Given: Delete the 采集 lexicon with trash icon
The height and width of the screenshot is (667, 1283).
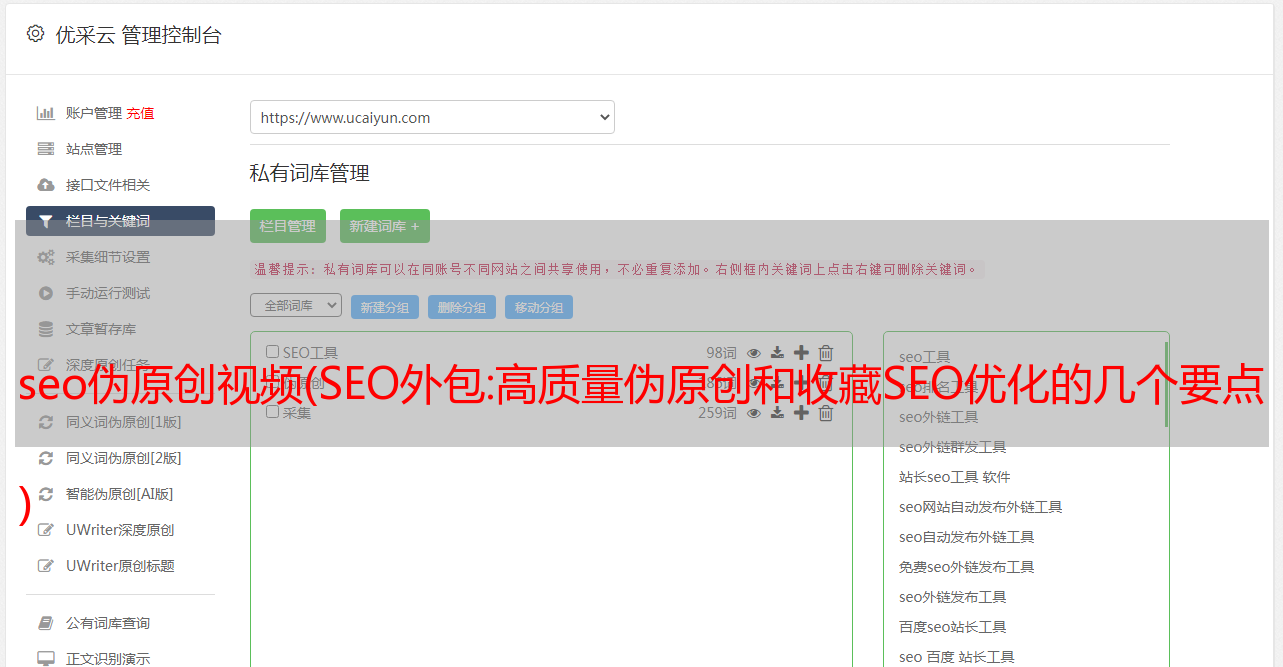Looking at the screenshot, I should click(x=826, y=413).
